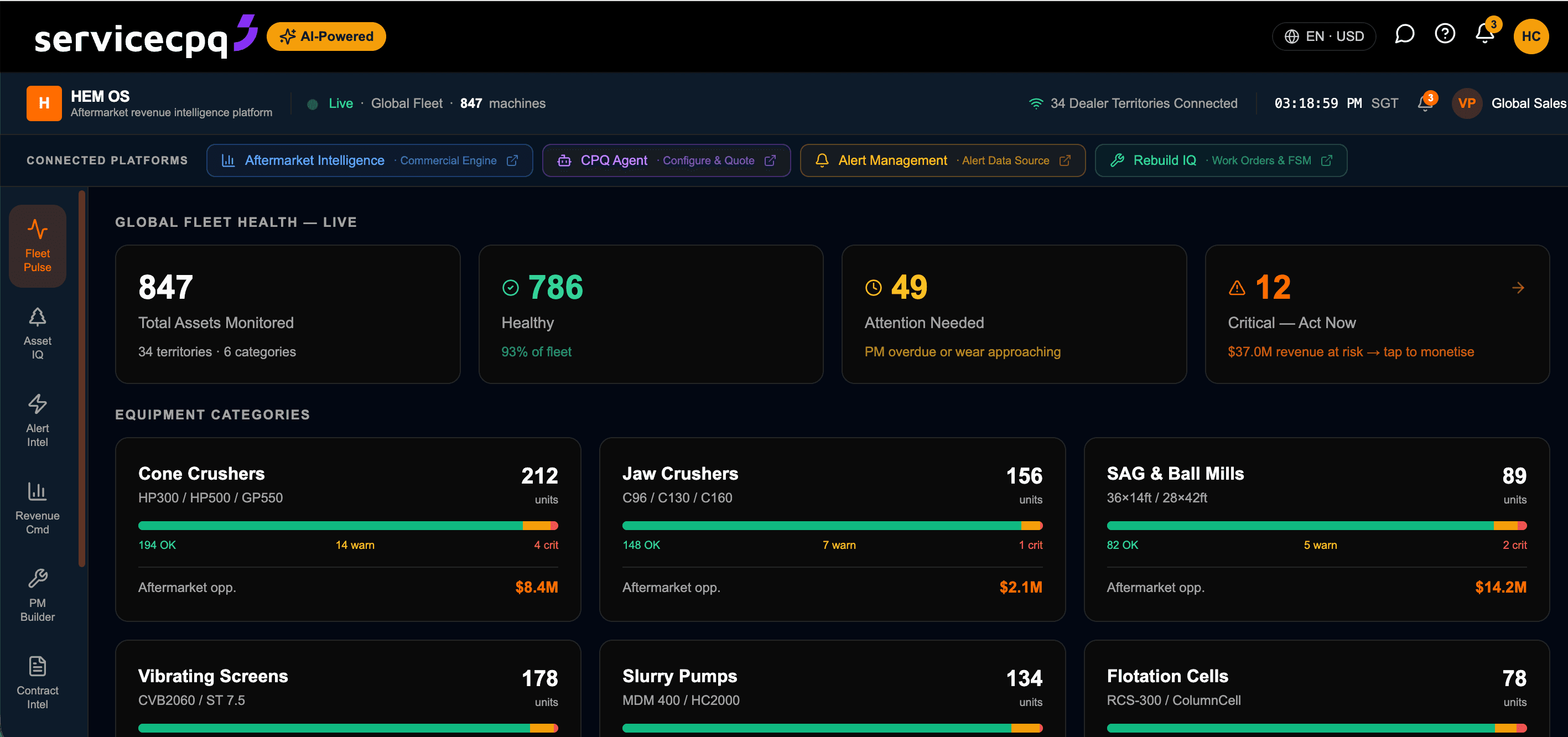The height and width of the screenshot is (737, 1568).
Task: Open Alert Intel in the sidebar
Action: (37, 421)
